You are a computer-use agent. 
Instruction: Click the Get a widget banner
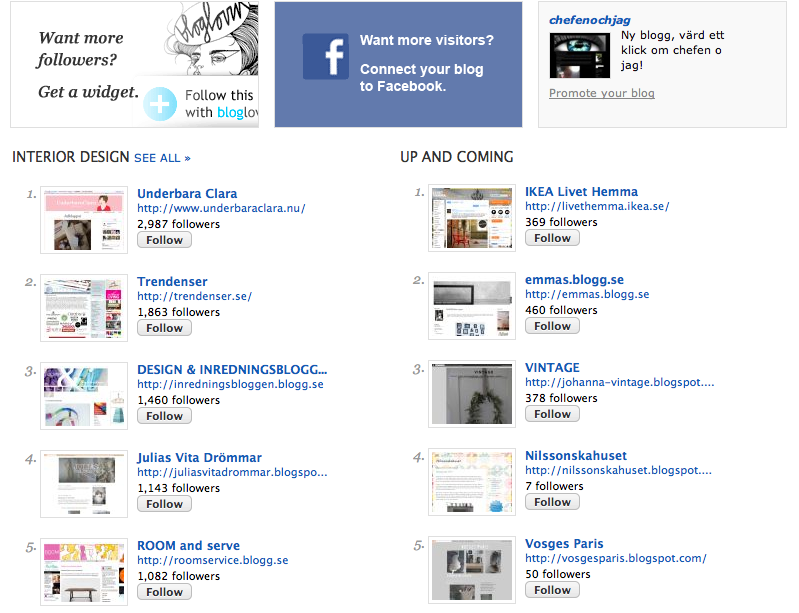(x=135, y=64)
